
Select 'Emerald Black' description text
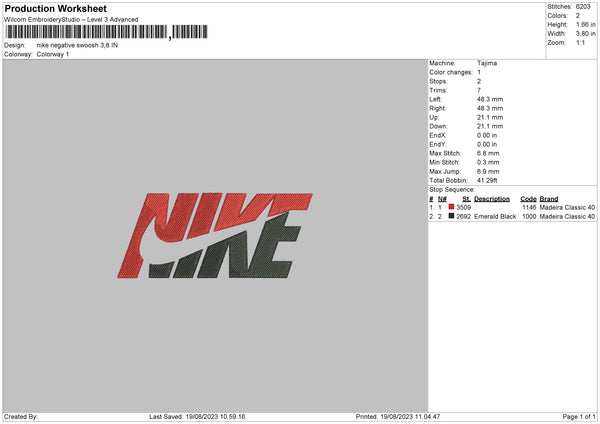pos(495,217)
